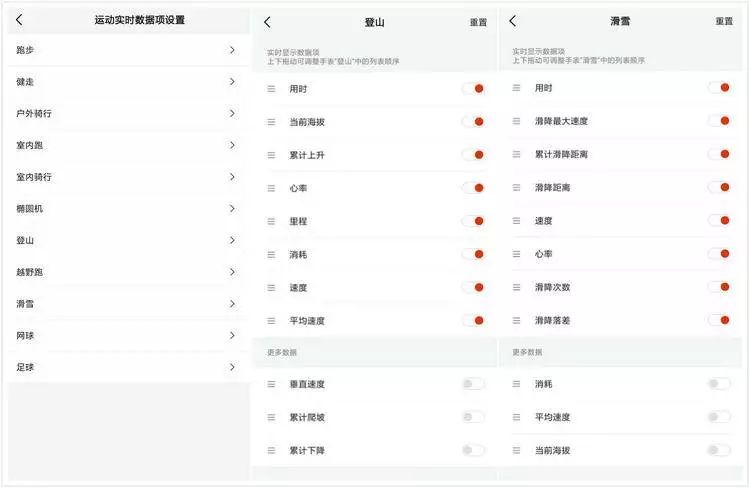The width and height of the screenshot is (750, 488).
Task: Toggle 消耗 switch in 登山
Action: pyautogui.click(x=474, y=254)
